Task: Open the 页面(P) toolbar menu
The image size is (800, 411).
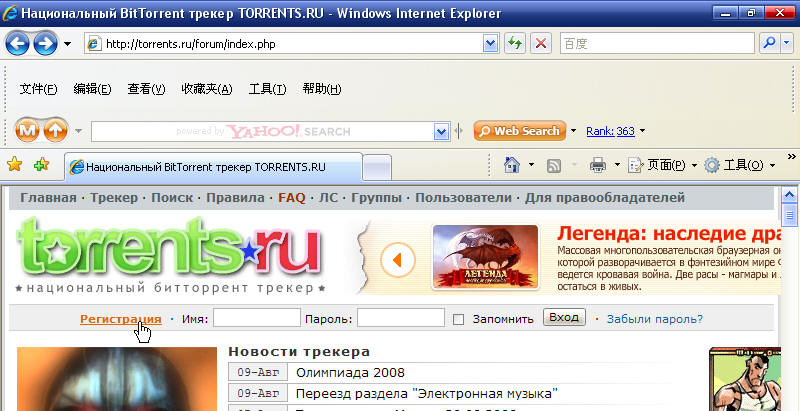Action: [662, 165]
